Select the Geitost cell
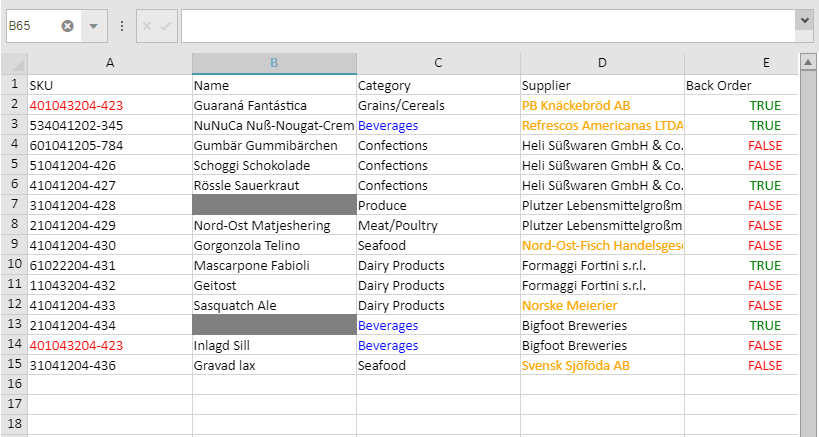 [x=274, y=286]
